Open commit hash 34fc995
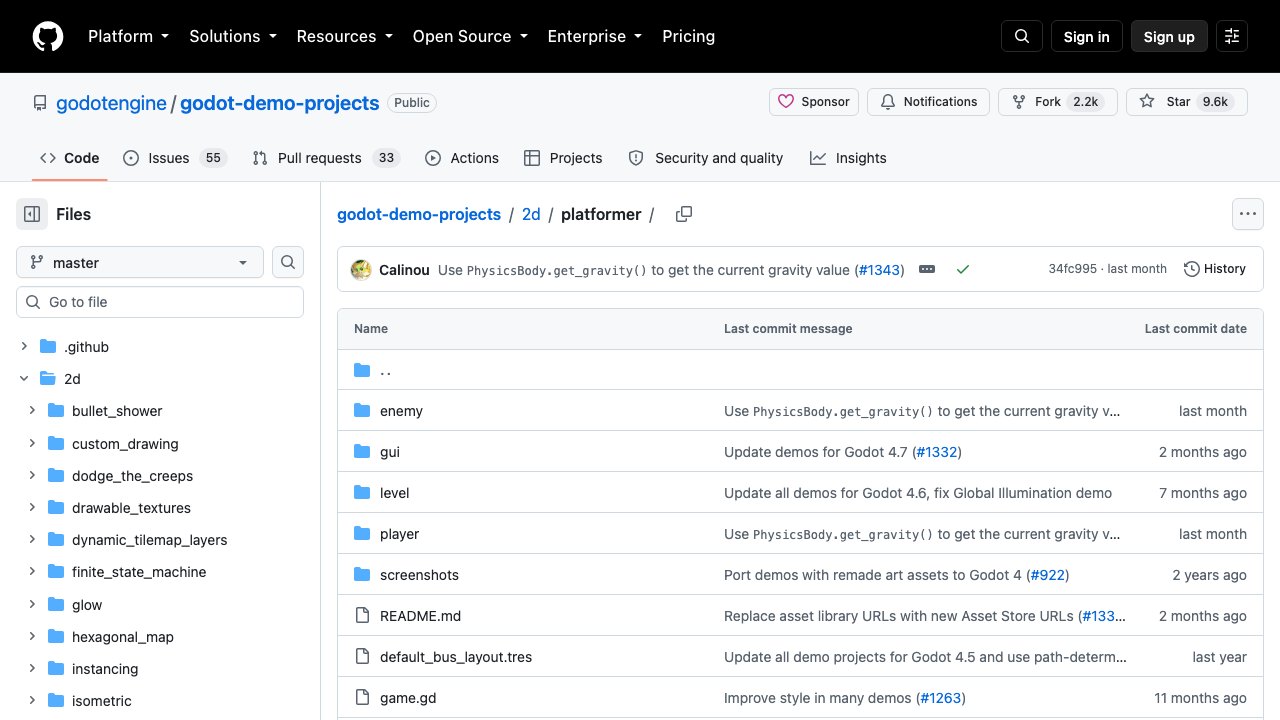The width and height of the screenshot is (1280, 720). coord(1072,269)
